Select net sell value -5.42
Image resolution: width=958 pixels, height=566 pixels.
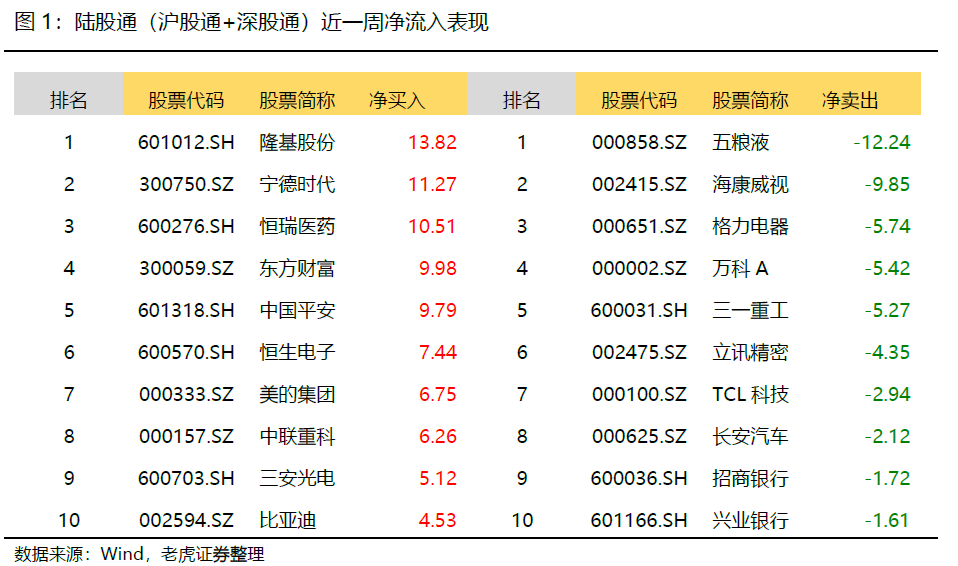coord(887,268)
